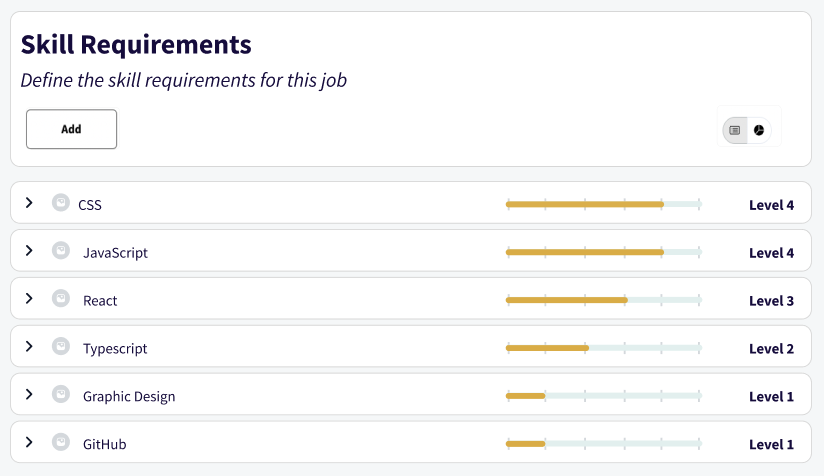Click the image icon beside CSS
824x476 pixels.
pyautogui.click(x=61, y=202)
